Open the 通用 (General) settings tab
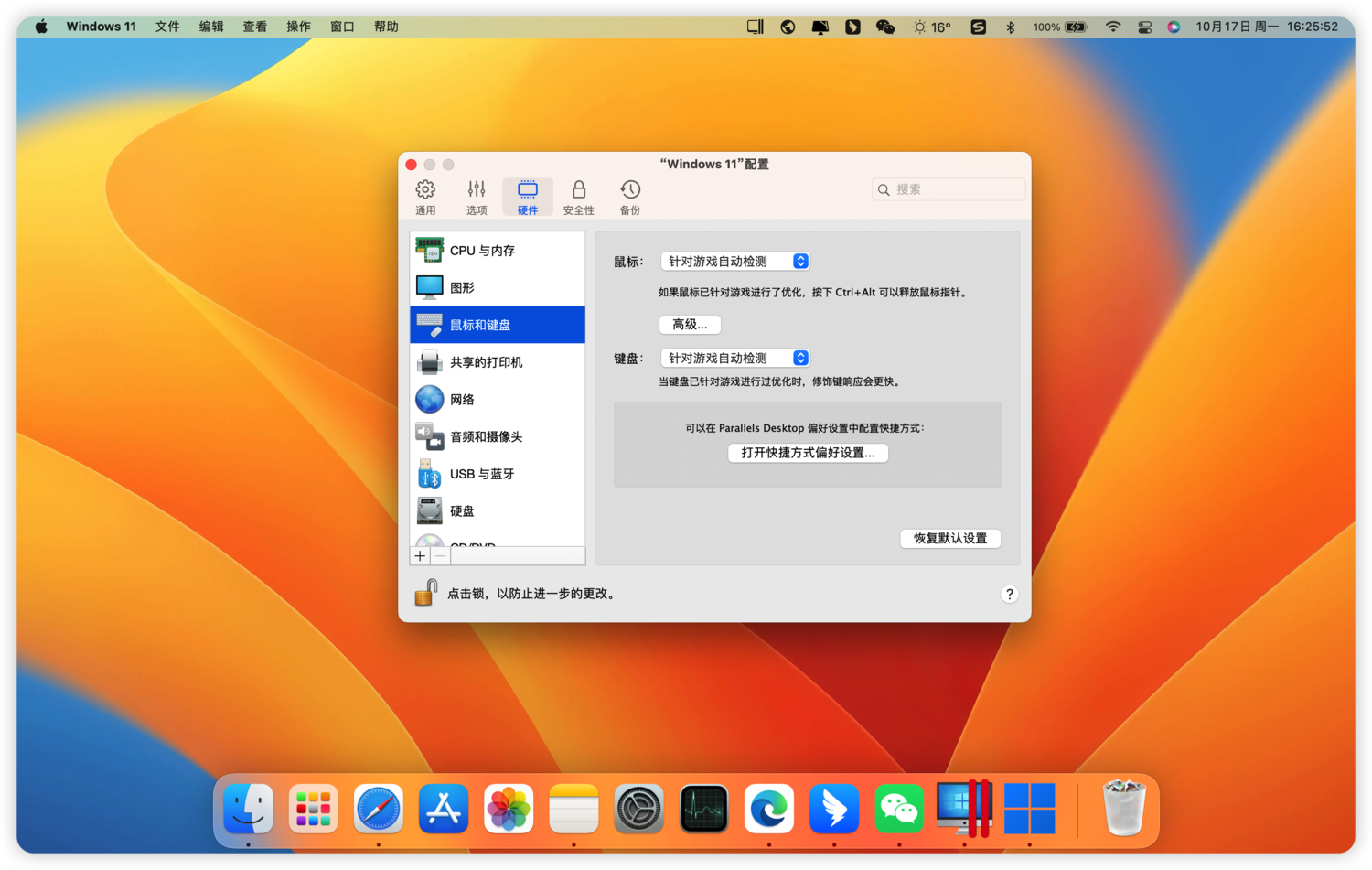 click(x=425, y=197)
